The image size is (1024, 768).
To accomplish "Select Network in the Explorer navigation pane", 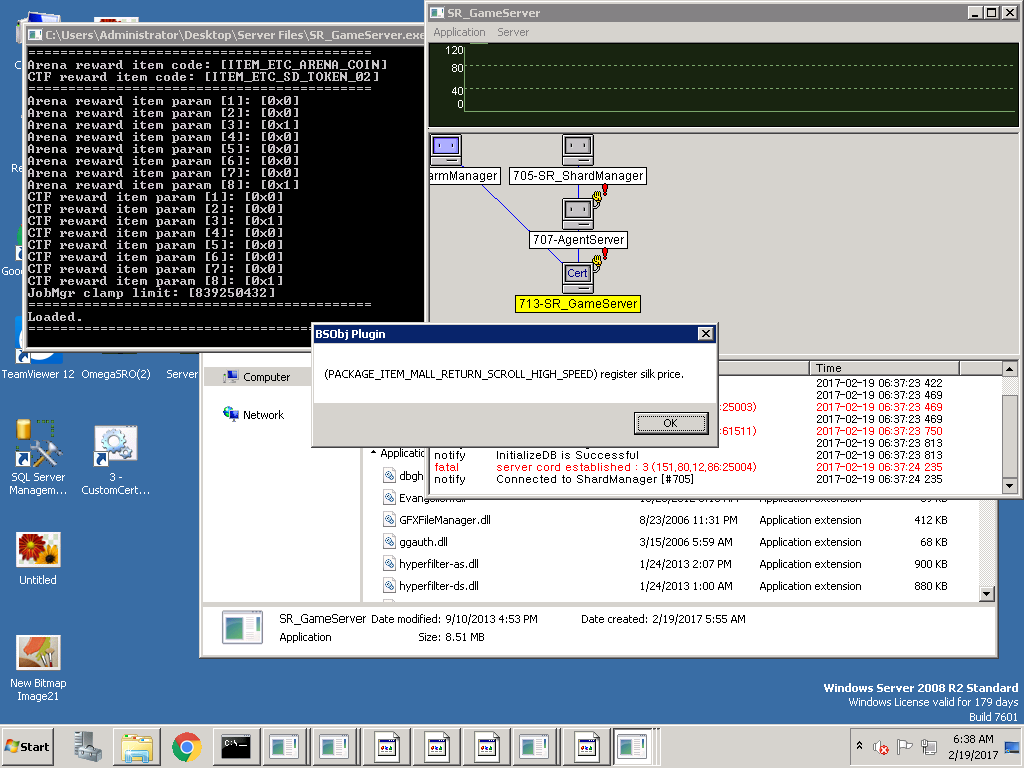I will pos(254,415).
